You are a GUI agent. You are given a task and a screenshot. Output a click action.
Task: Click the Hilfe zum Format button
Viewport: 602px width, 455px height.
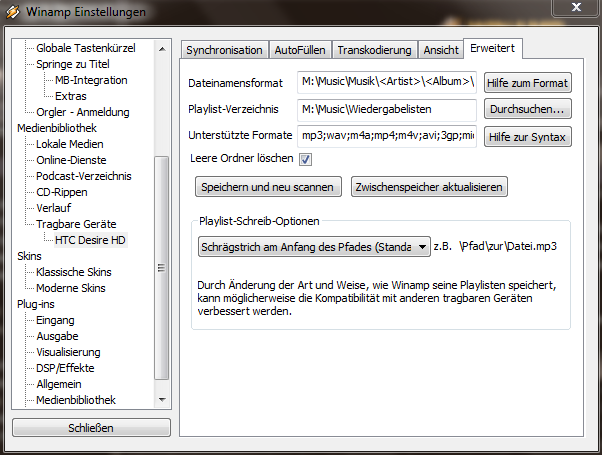[x=528, y=83]
